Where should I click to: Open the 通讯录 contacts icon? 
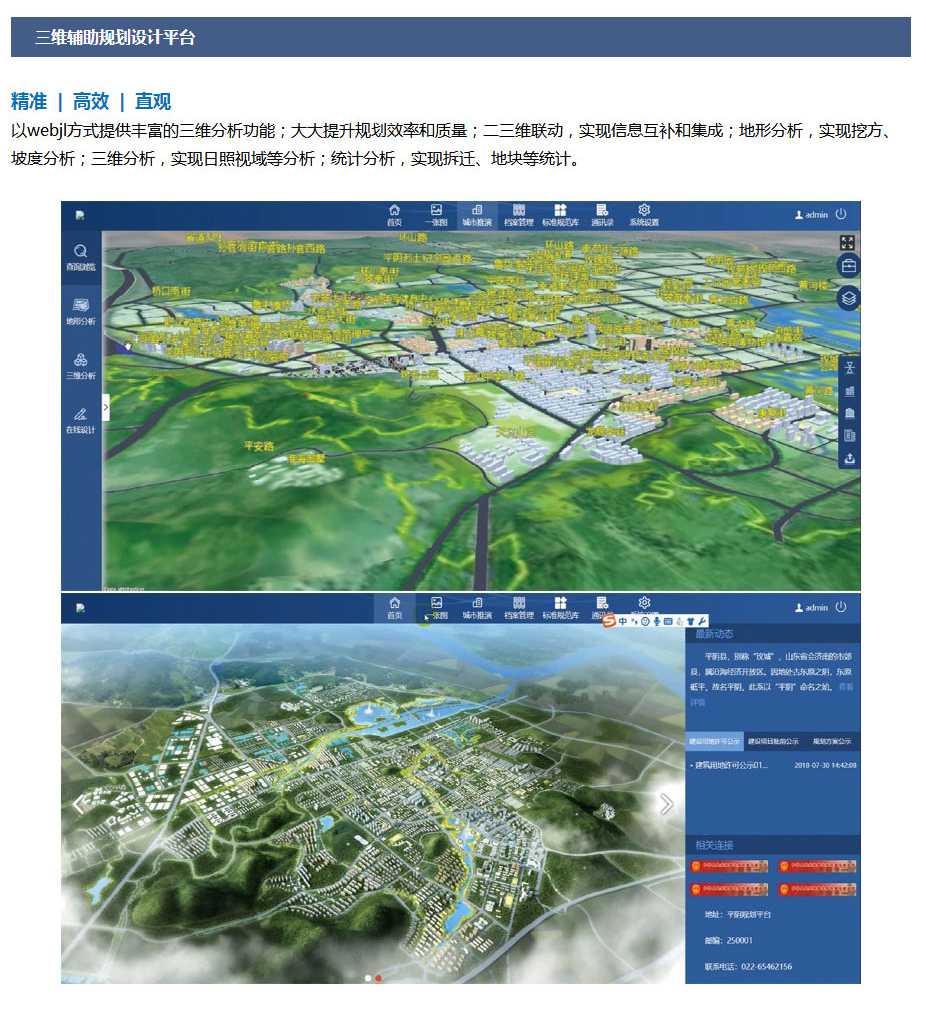click(602, 215)
